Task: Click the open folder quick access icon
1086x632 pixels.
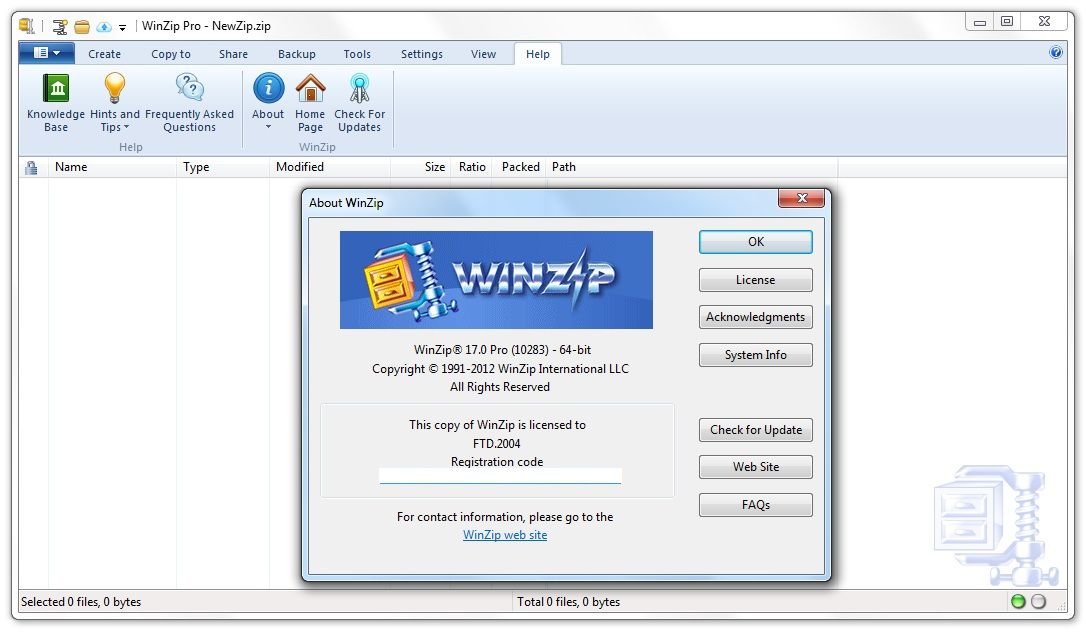Action: pos(82,27)
